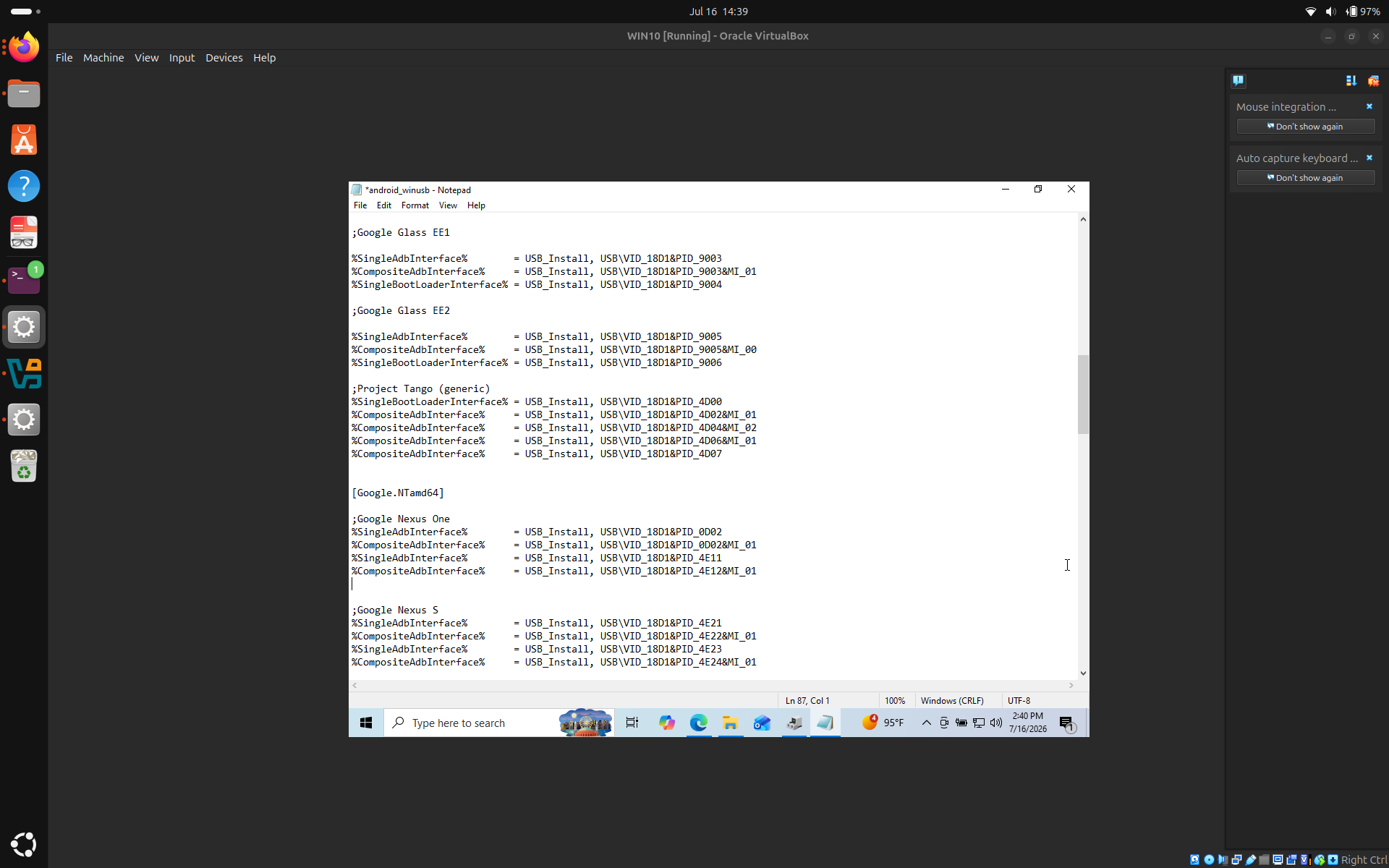This screenshot has width=1389, height=868.
Task: Click the ;Google Nexus S comment line
Action: (x=395, y=610)
